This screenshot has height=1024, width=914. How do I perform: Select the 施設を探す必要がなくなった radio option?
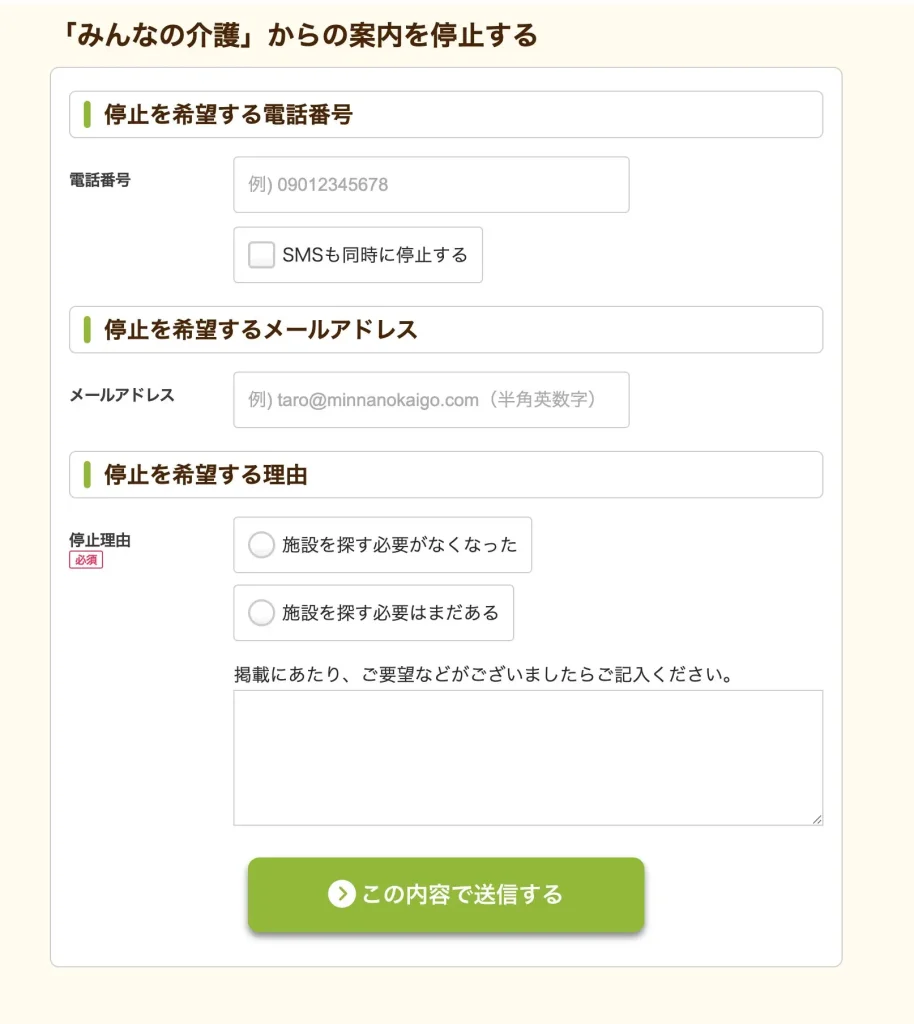261,545
